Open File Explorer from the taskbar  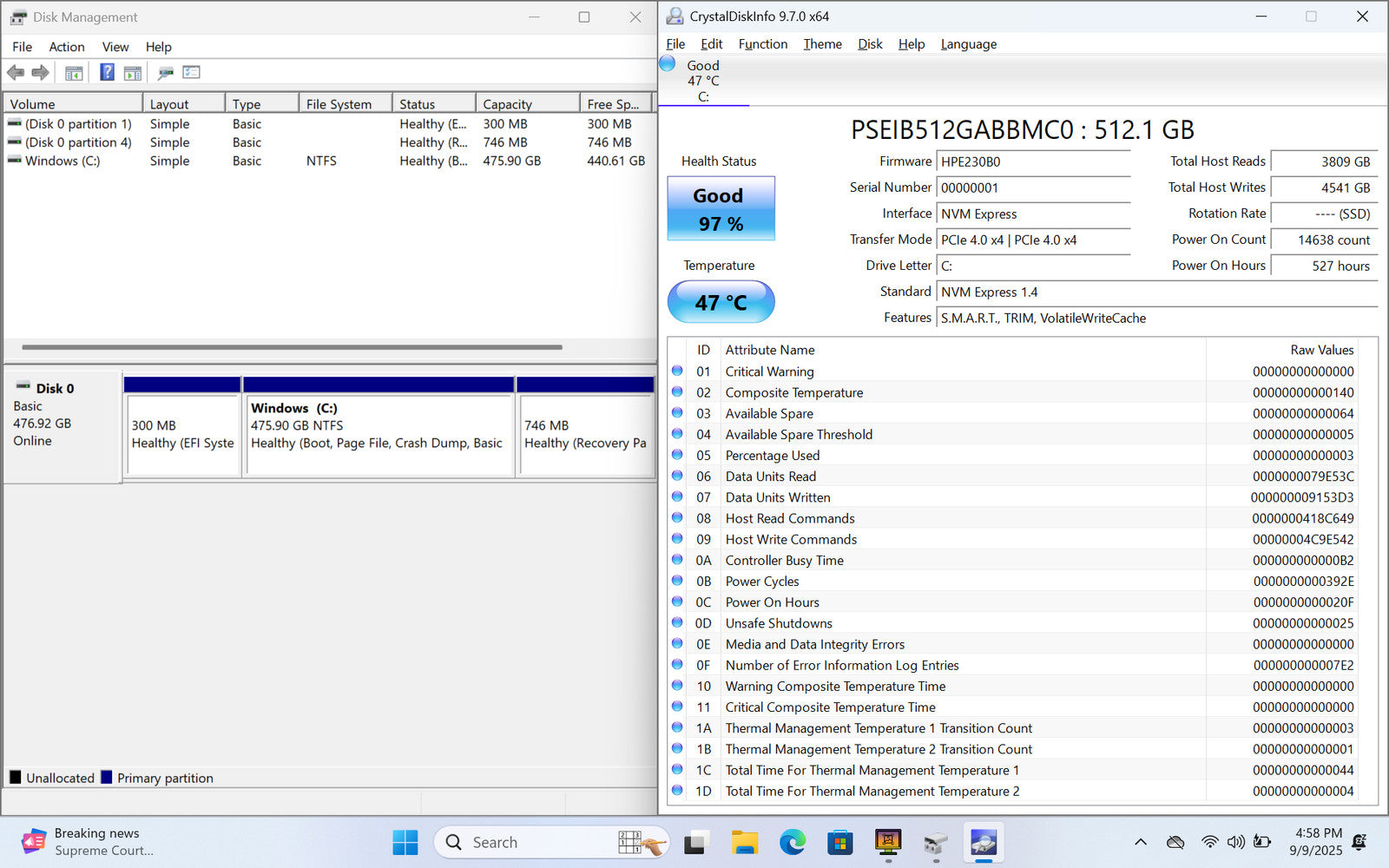coord(744,842)
